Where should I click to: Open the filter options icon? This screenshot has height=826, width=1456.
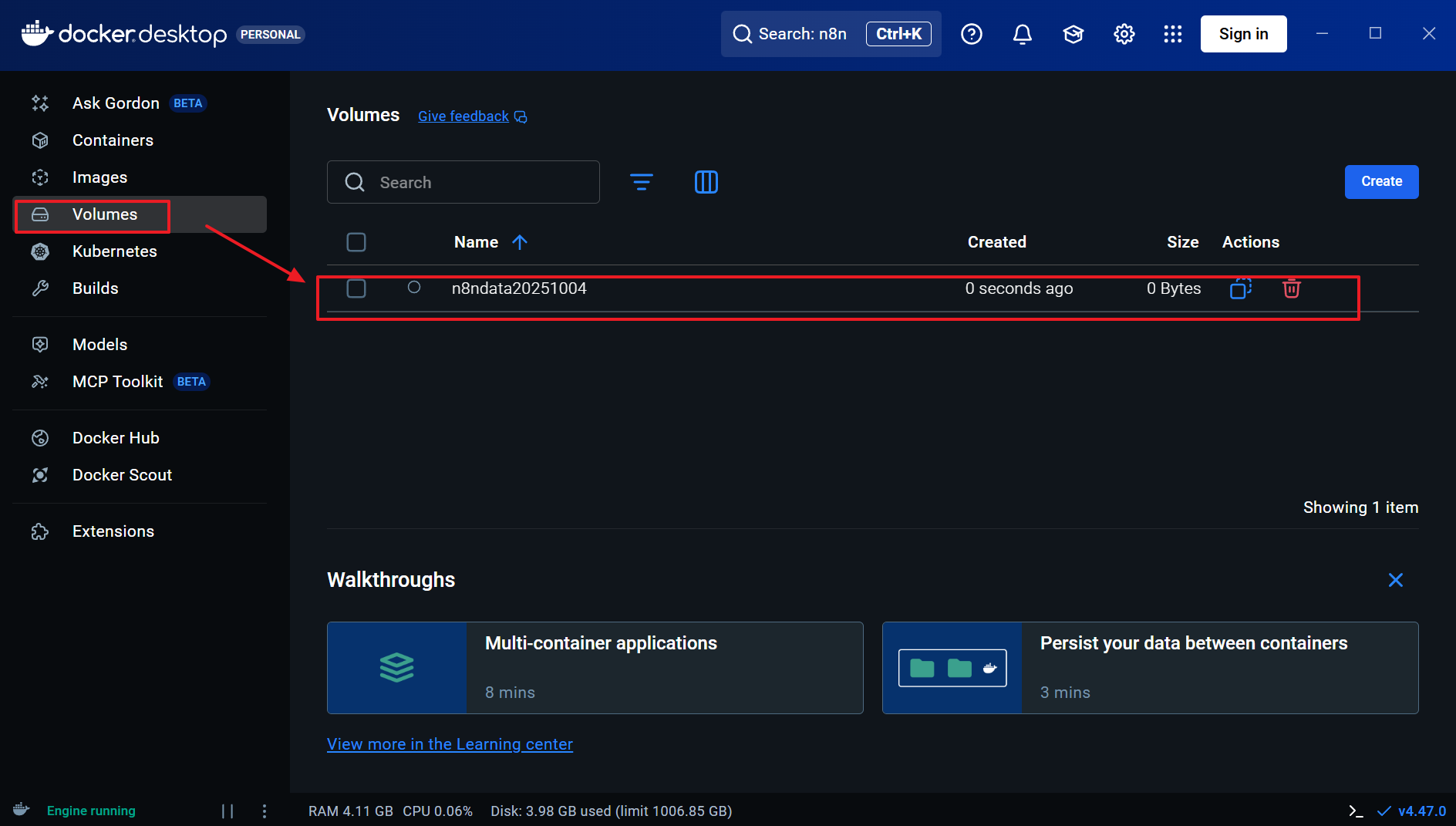(641, 182)
